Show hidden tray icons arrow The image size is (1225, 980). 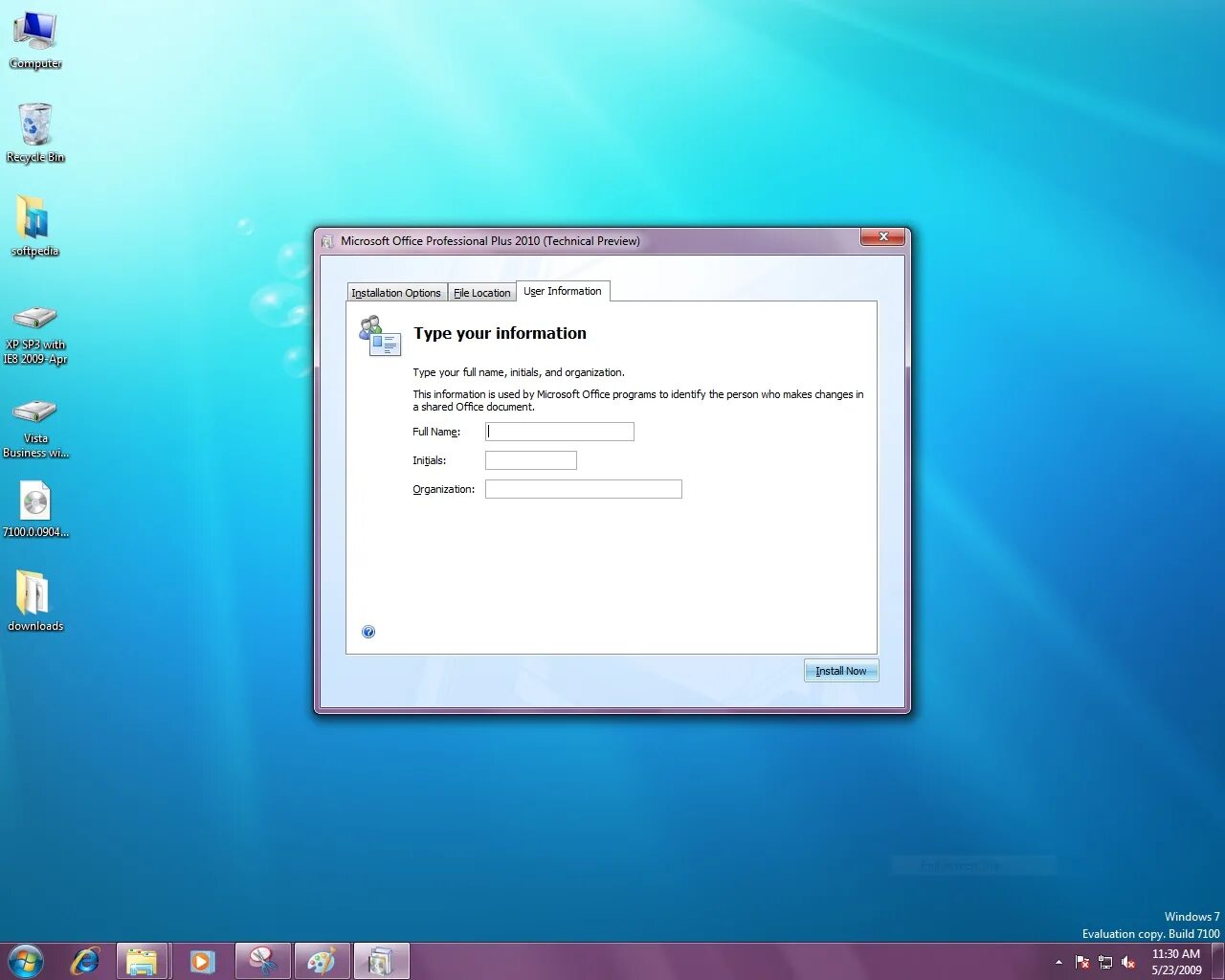click(1058, 962)
